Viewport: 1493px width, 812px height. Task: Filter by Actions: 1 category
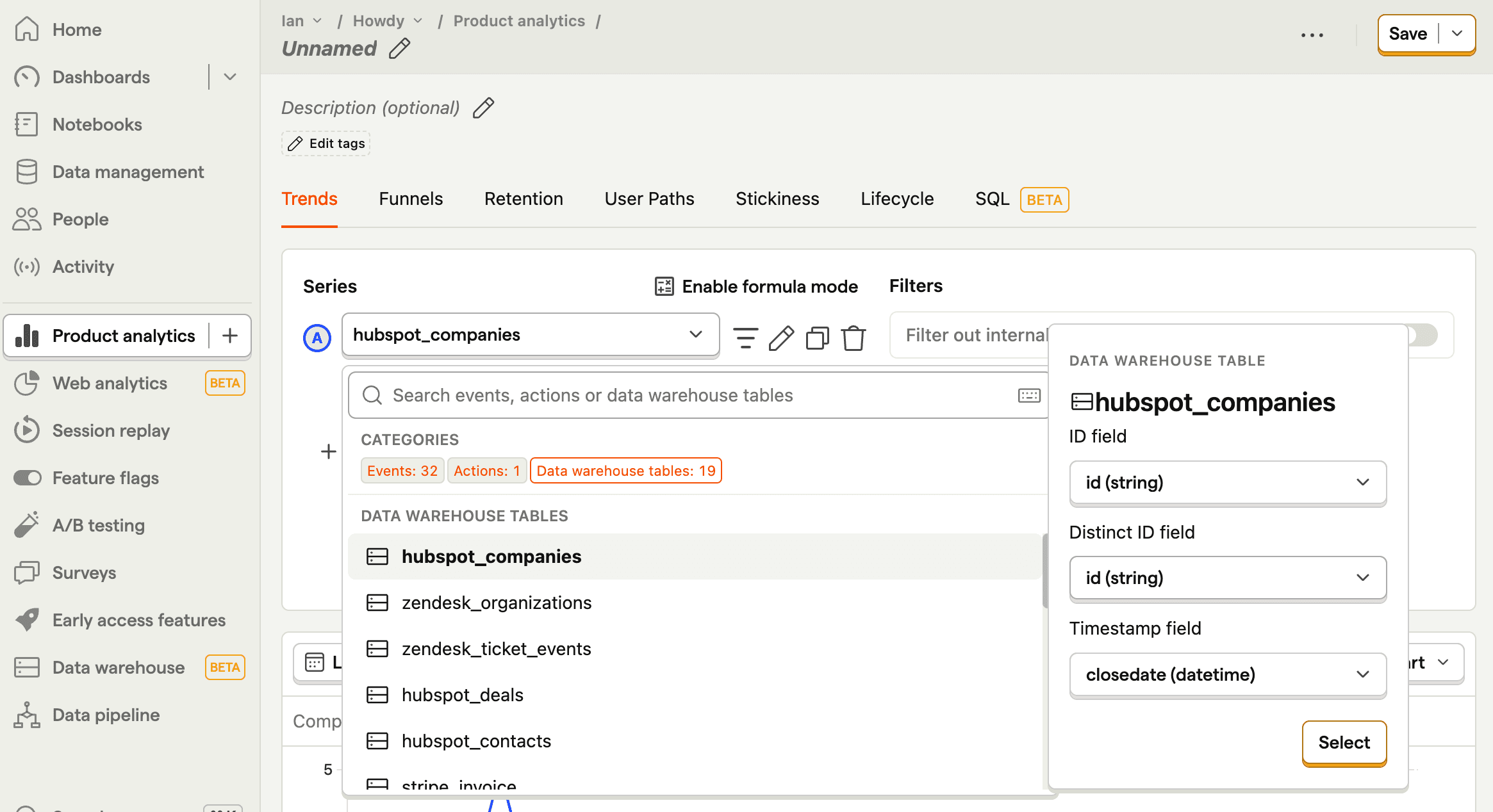coord(487,471)
